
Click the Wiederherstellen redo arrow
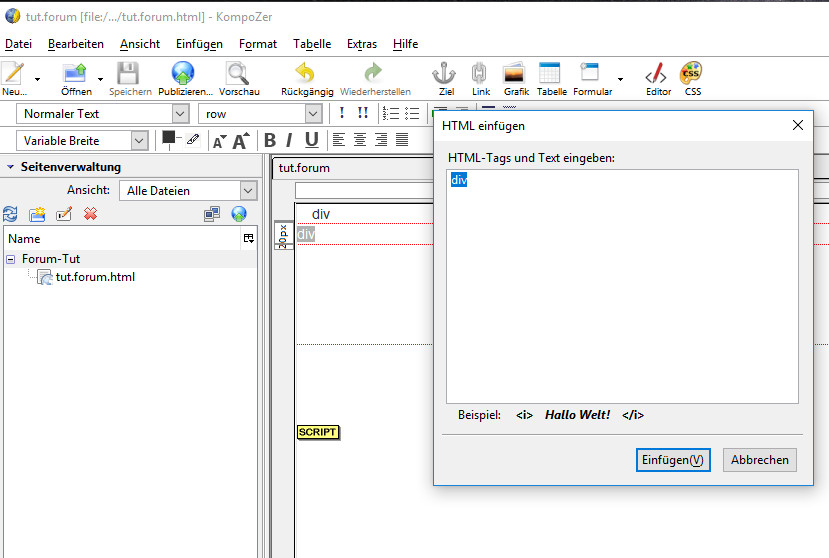pos(373,72)
